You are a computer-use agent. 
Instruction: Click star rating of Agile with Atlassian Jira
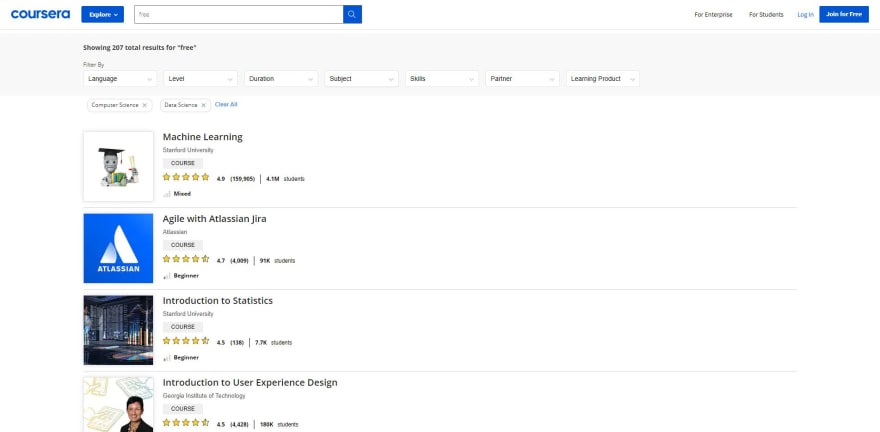pyautogui.click(x=186, y=259)
